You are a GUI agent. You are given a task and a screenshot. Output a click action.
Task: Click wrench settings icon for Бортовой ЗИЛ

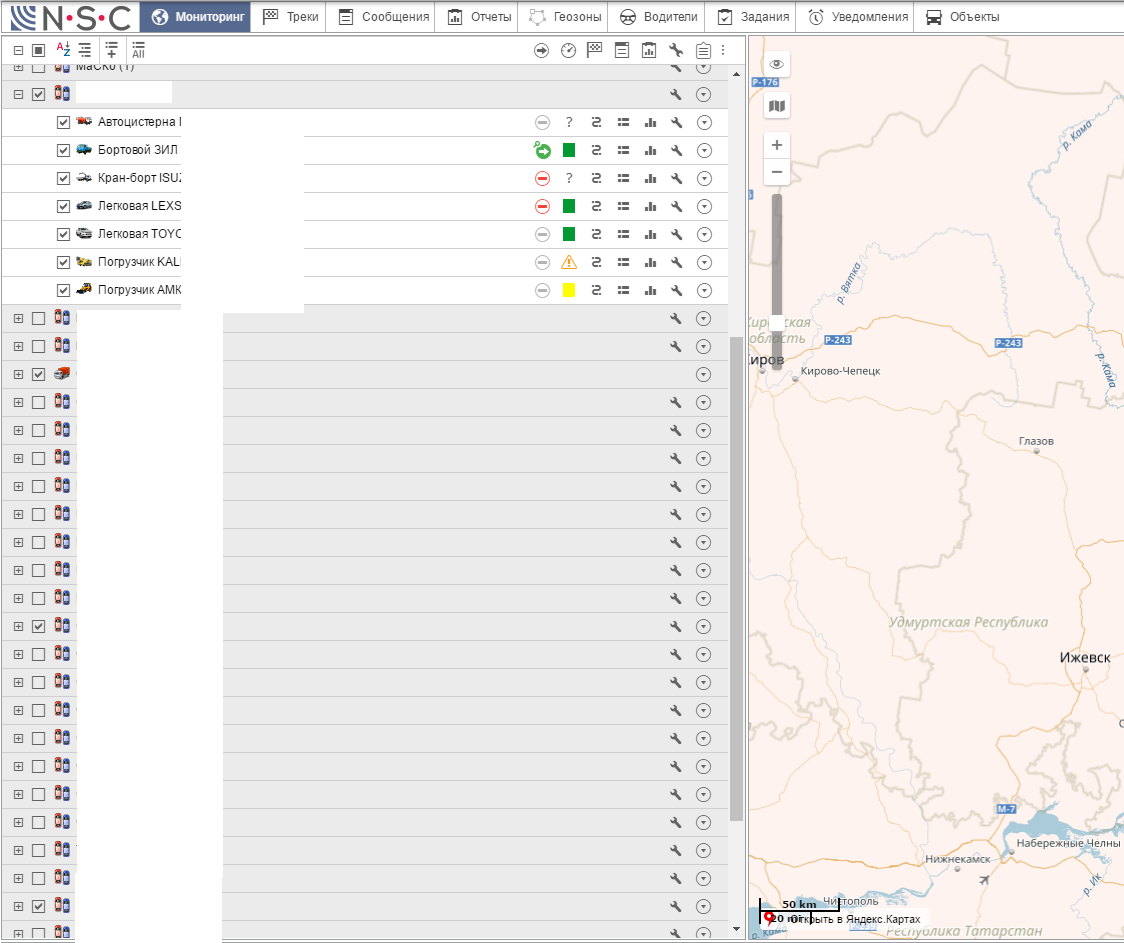(676, 151)
